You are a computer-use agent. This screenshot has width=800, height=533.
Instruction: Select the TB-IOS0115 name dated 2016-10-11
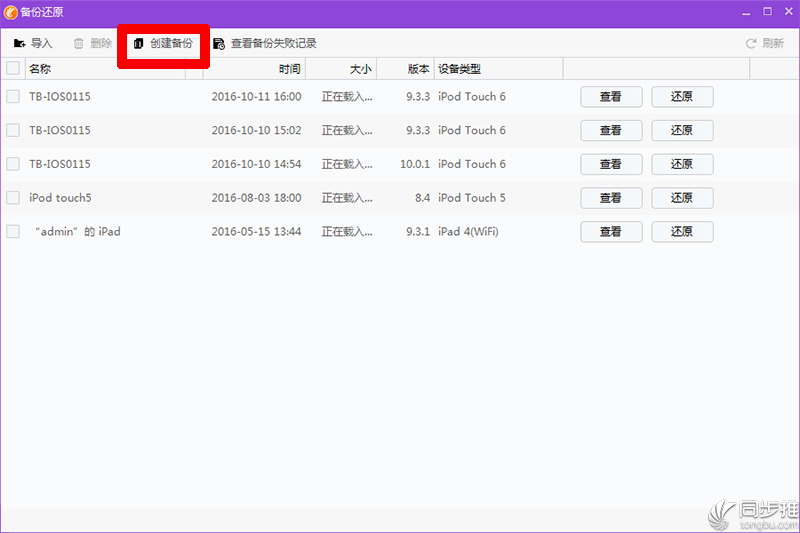point(60,96)
